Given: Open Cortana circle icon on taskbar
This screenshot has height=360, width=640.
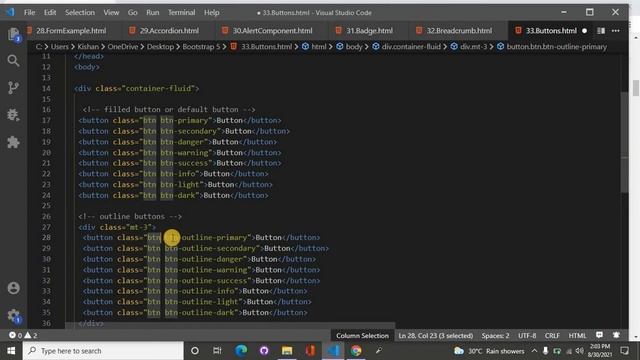Looking at the screenshot, I should 195,351.
